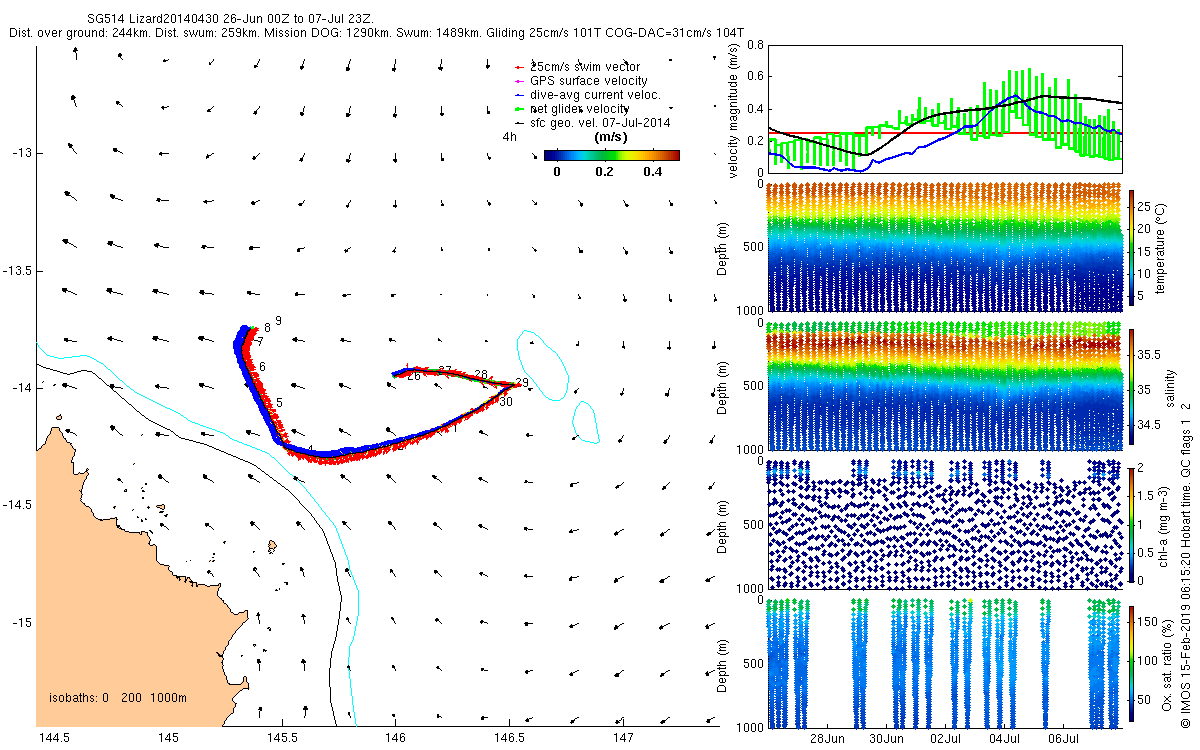Click the green 'net glider velocity' legend marker
Image resolution: width=1200 pixels, height=750 pixels.
tap(517, 109)
